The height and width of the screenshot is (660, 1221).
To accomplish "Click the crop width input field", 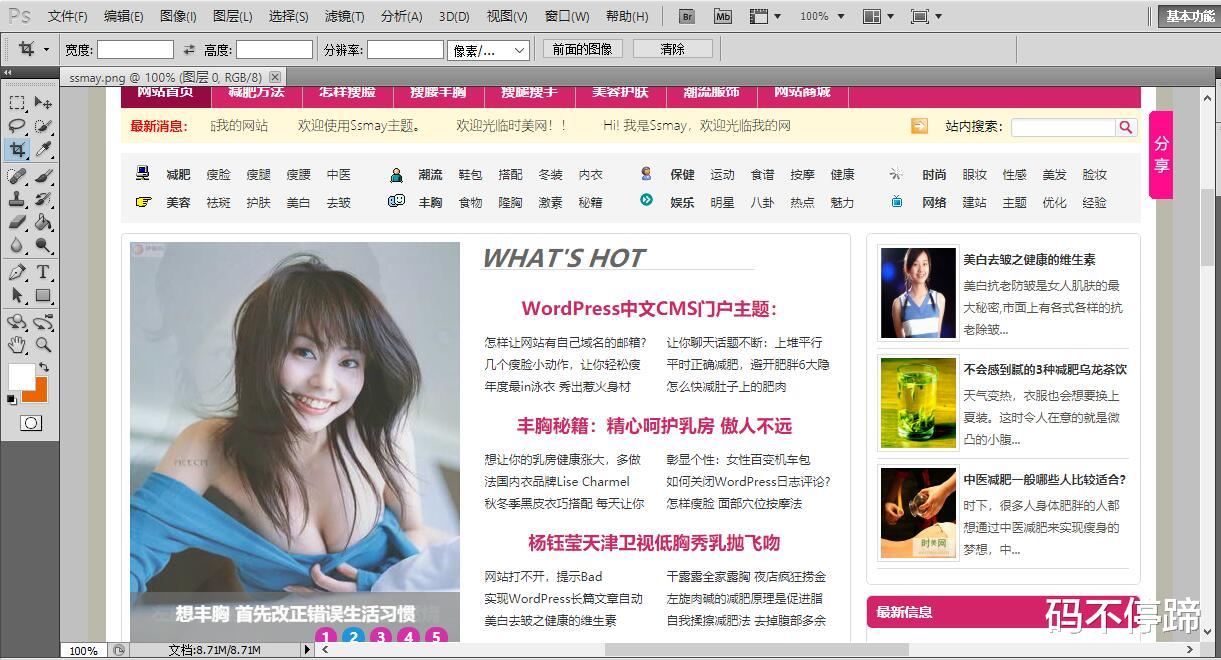I will coord(135,49).
